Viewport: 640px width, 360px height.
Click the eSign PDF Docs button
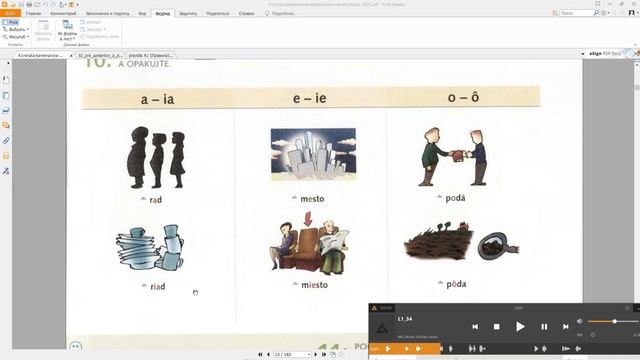(605, 53)
